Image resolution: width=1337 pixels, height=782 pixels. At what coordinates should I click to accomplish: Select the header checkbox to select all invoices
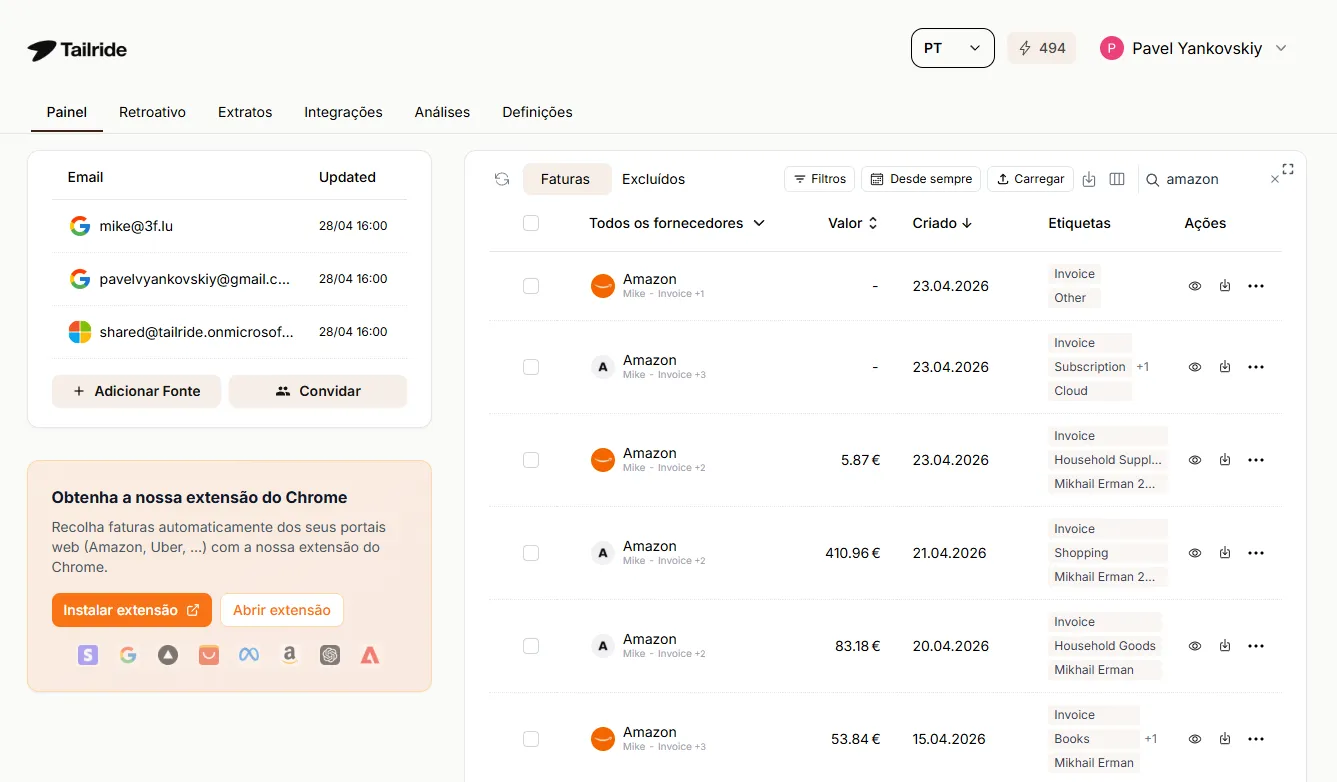click(x=531, y=223)
